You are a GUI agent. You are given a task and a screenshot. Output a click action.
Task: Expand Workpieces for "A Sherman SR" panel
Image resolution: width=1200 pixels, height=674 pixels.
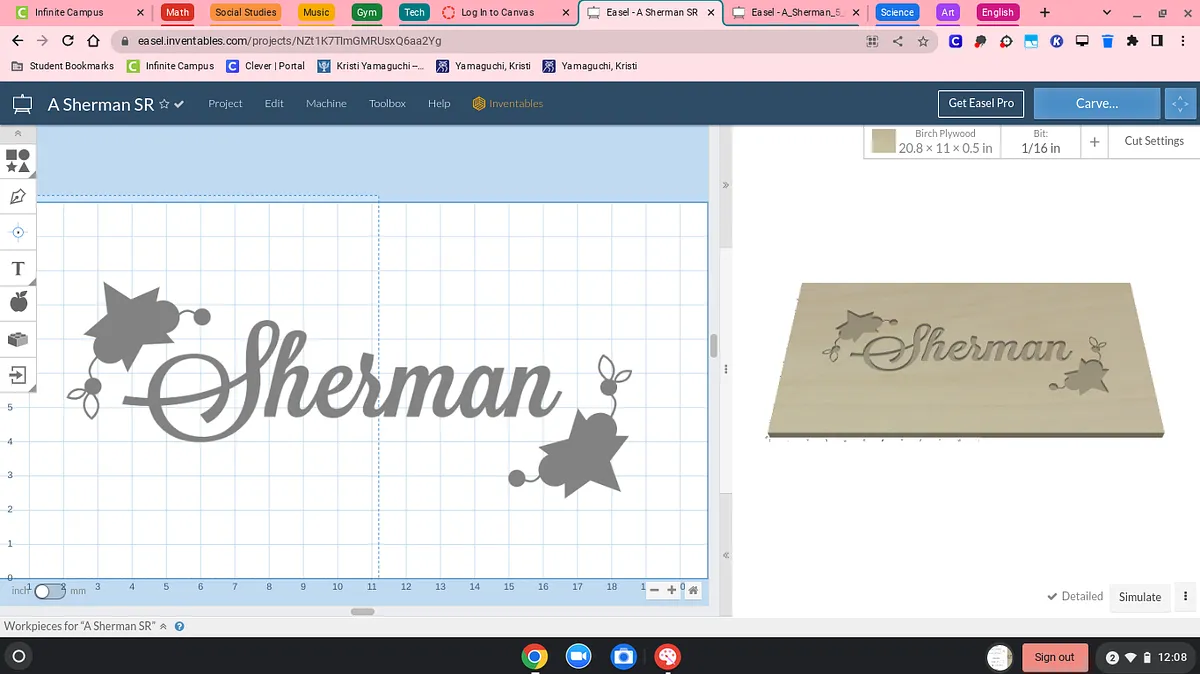163,626
